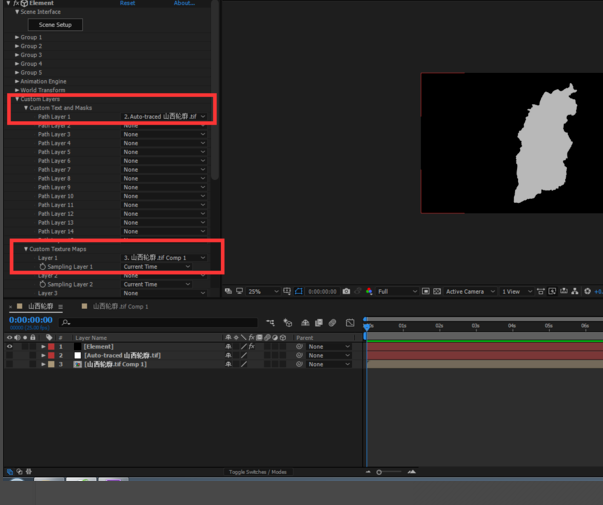Open the Graph Editor icon
Screen dimensions: 603x505
click(350, 323)
